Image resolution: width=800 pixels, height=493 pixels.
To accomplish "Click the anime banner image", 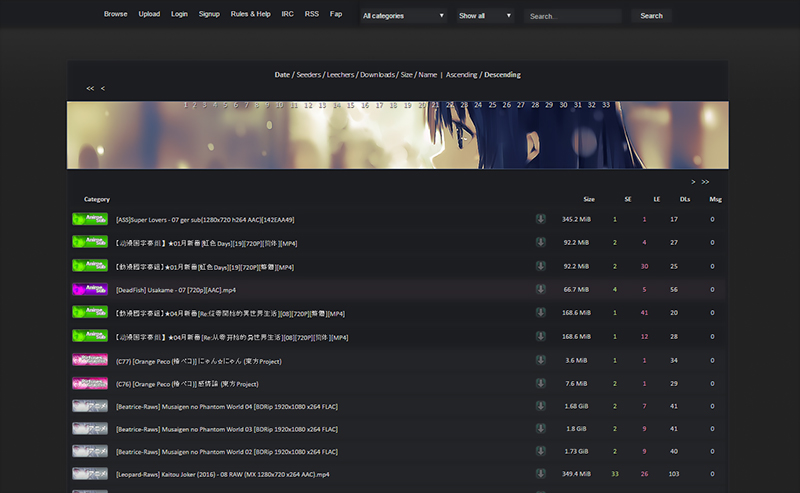I will (x=397, y=135).
